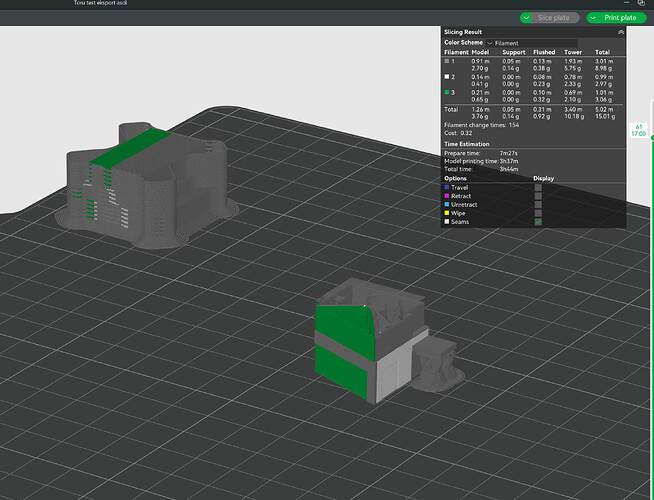Click the Print plate button
Image resolution: width=654 pixels, height=500 pixels.
point(621,18)
